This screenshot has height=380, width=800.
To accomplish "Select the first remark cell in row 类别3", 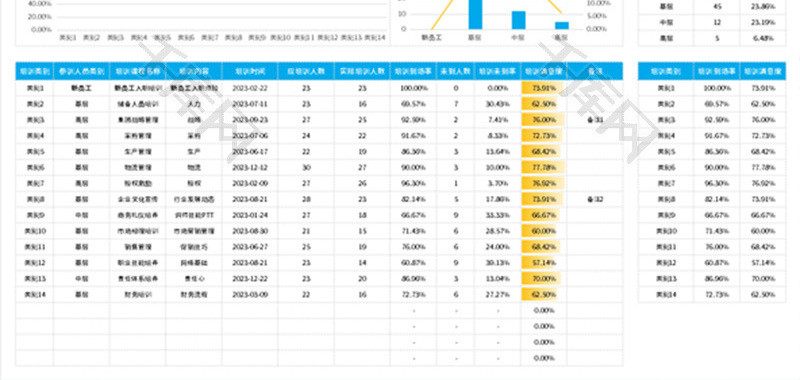I will pyautogui.click(x=594, y=120).
